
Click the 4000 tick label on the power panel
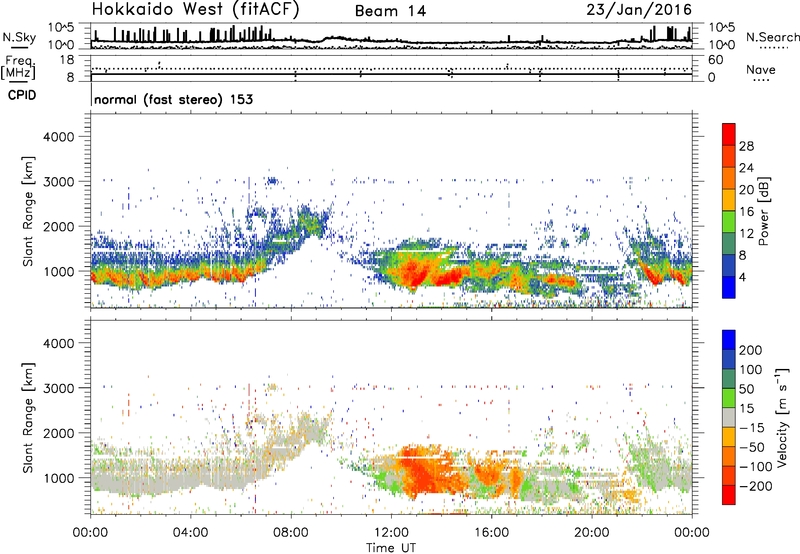pos(59,137)
